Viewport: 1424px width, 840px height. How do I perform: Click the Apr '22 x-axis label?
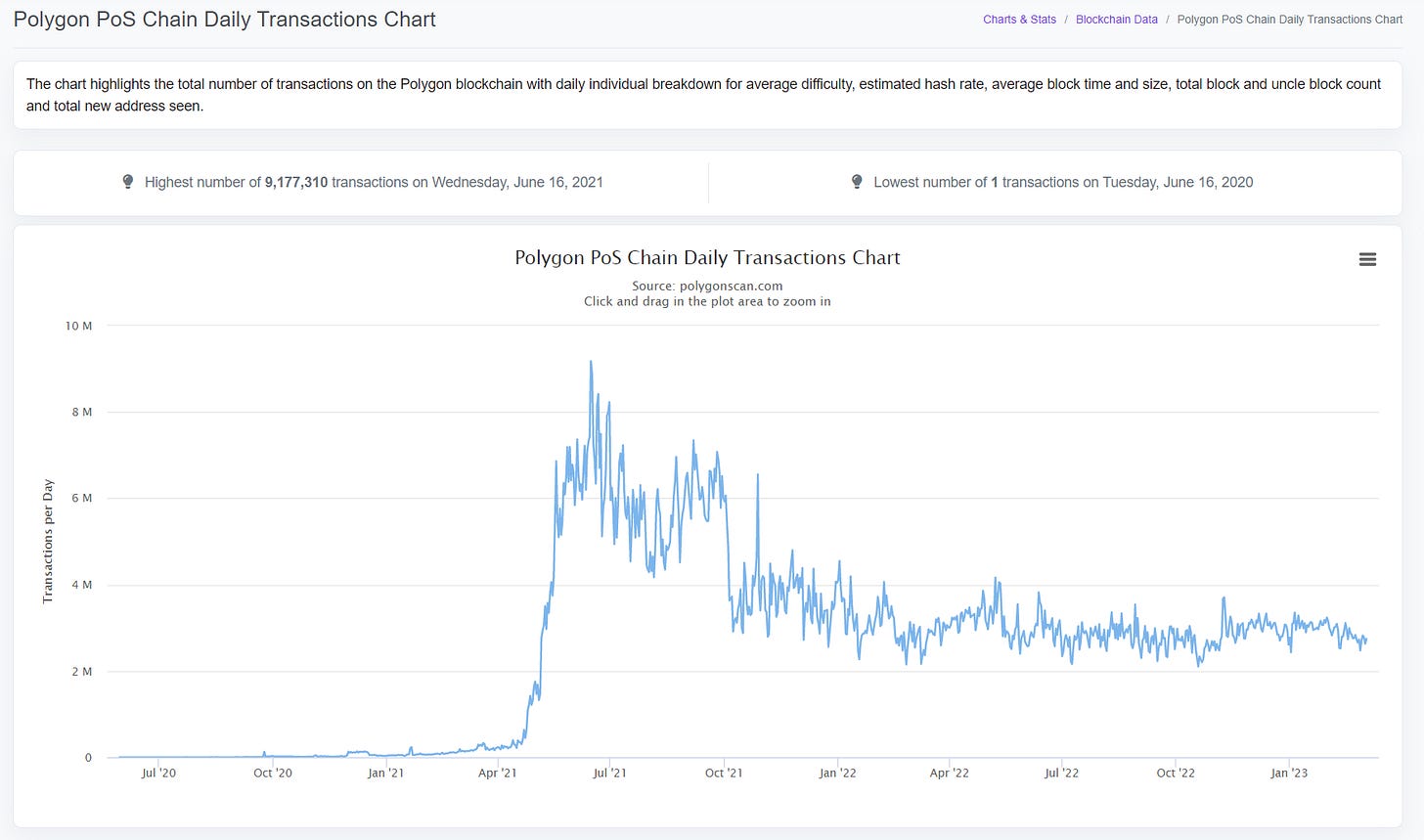(949, 773)
